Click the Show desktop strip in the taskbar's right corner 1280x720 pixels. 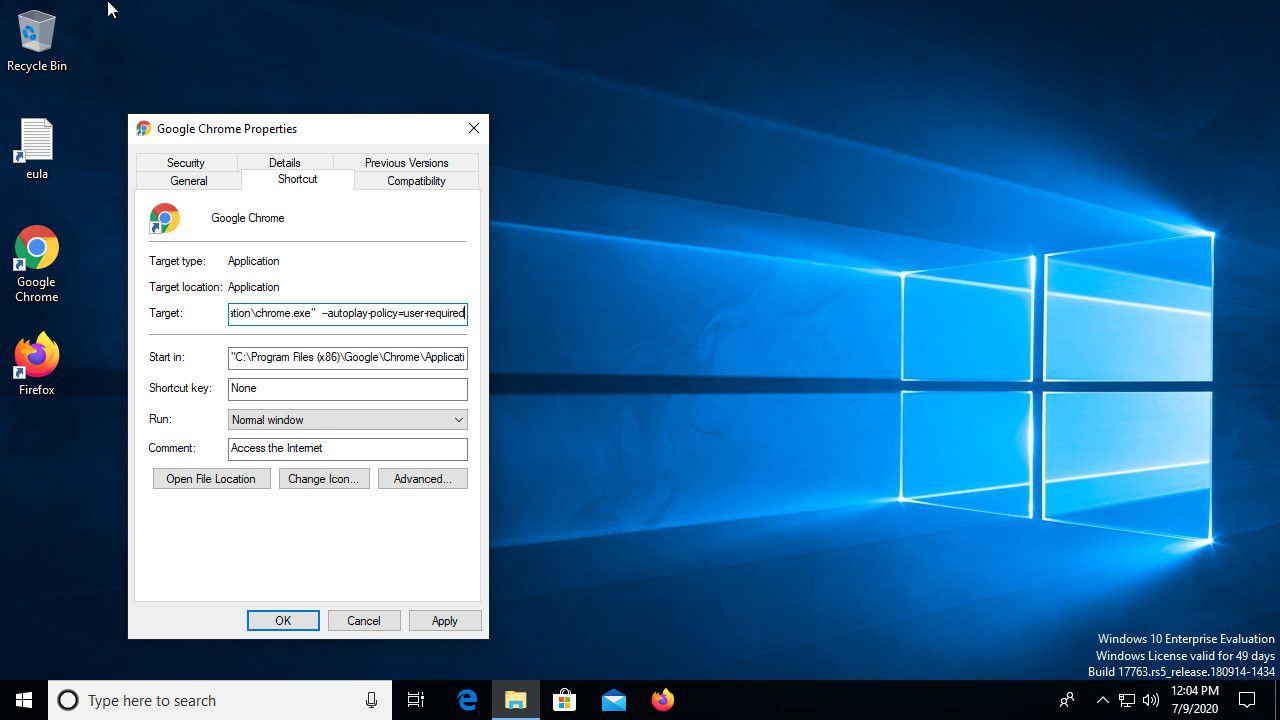pyautogui.click(x=1277, y=700)
